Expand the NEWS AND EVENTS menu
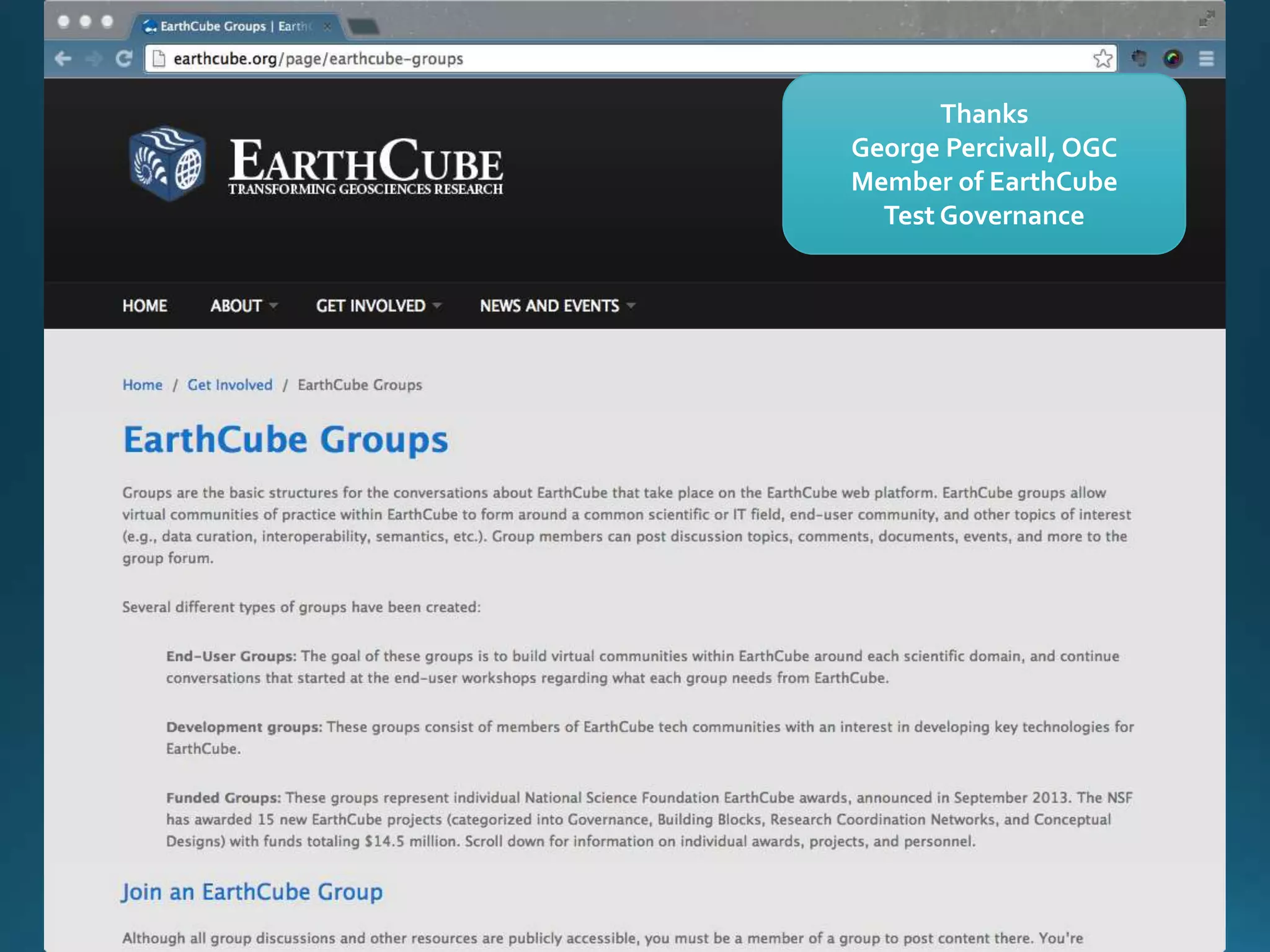Screen dimensions: 1270x952 tap(557, 306)
